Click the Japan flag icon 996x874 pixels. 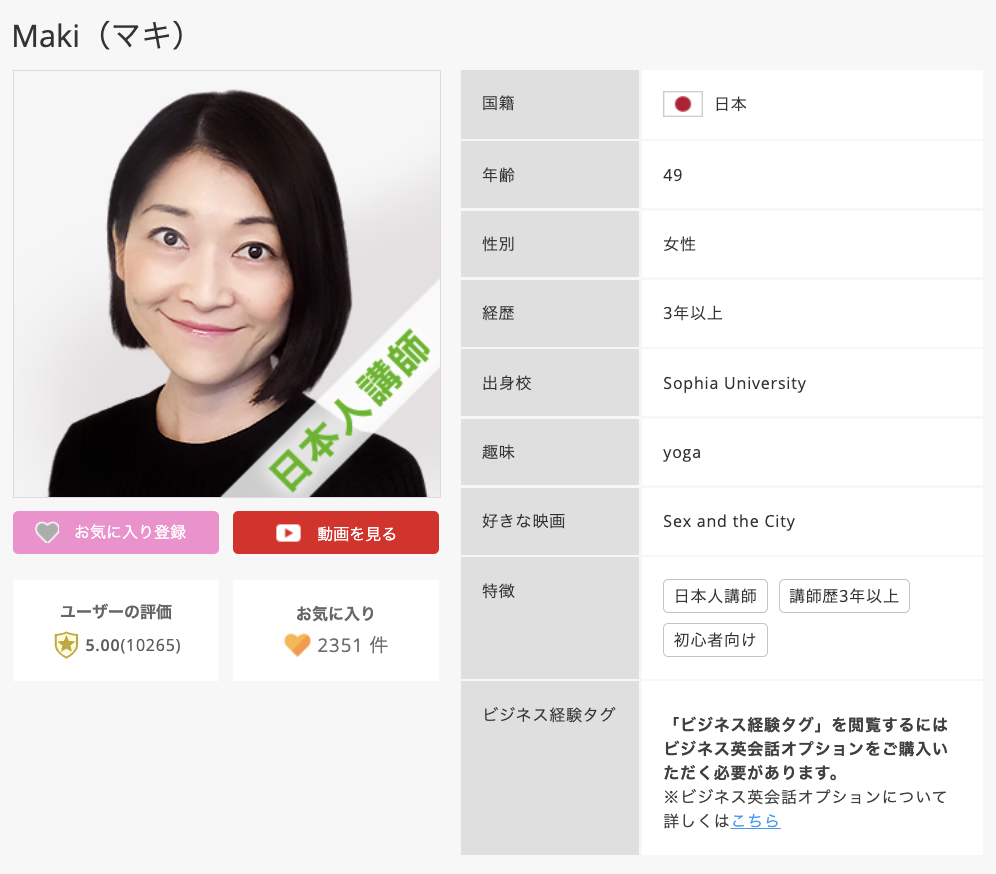(683, 104)
